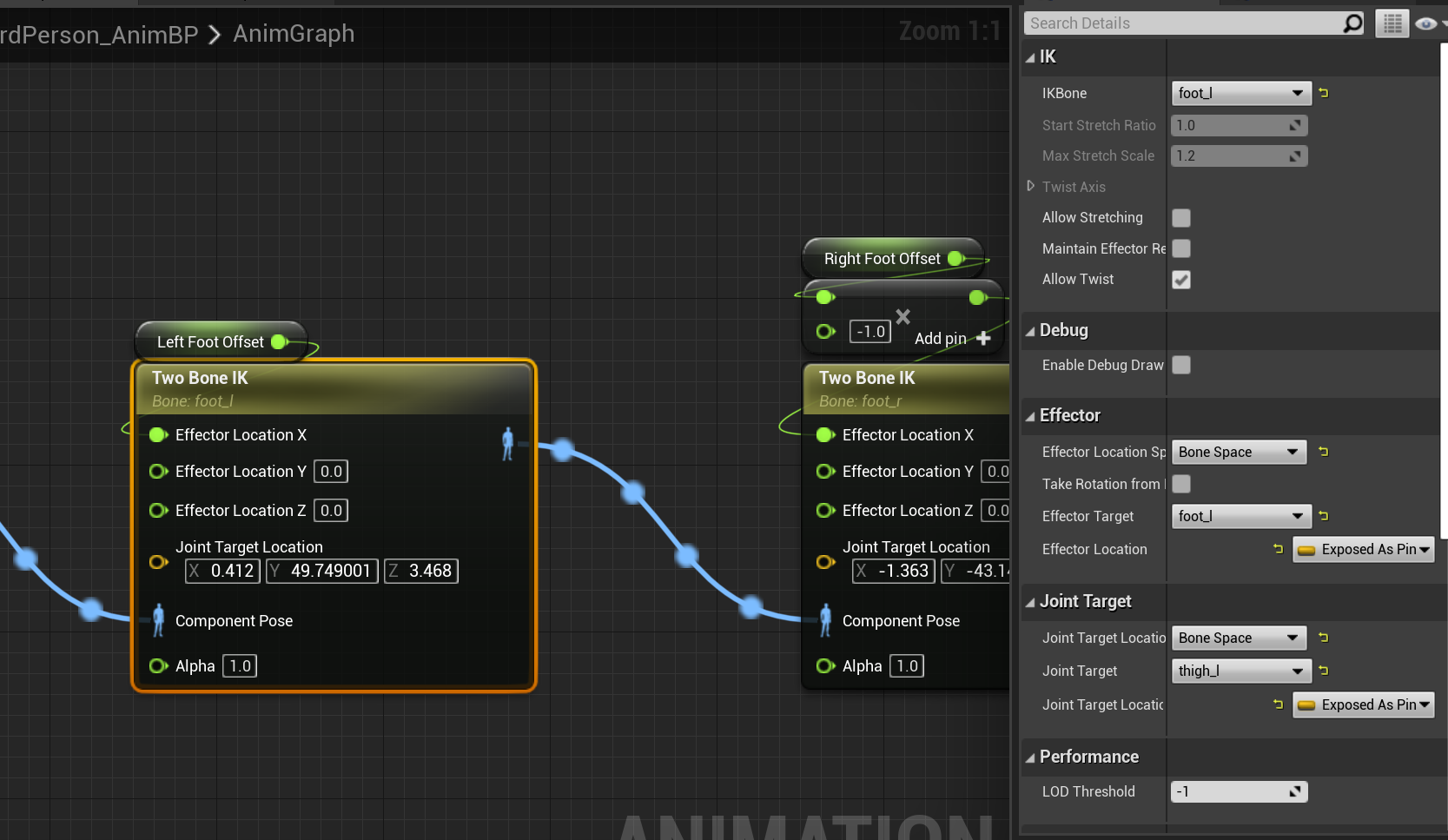
Task: Click Effector Location X pin on foot_r node
Action: [825, 434]
